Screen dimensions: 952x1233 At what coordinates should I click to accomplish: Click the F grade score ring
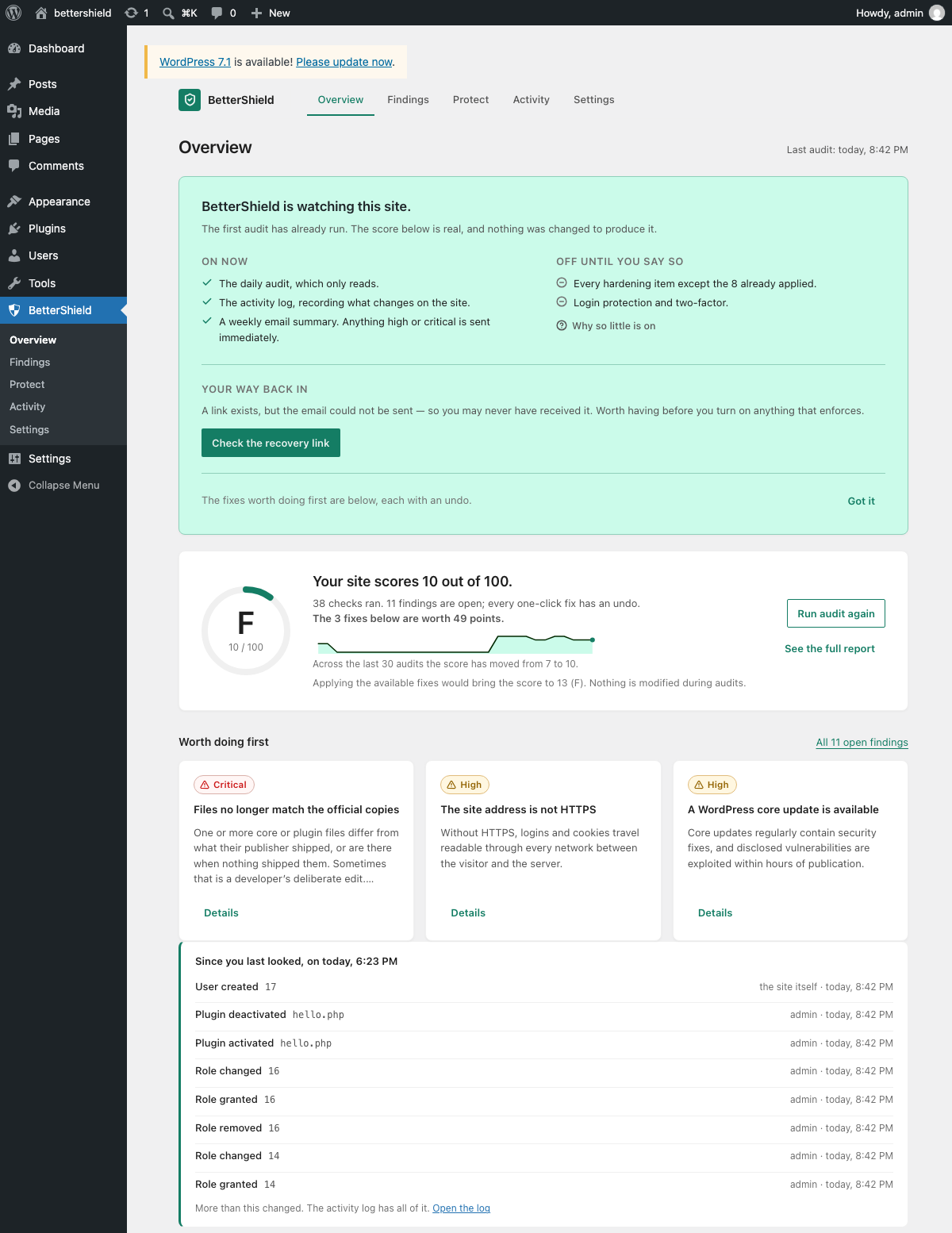click(x=246, y=631)
